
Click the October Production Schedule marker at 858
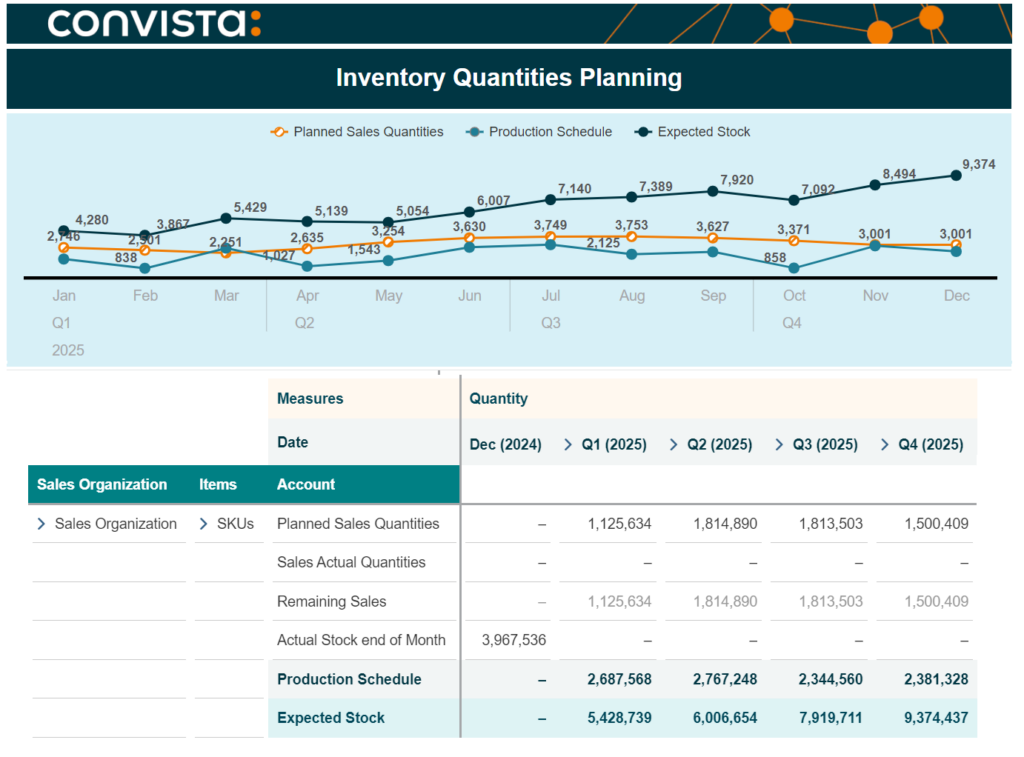[794, 268]
